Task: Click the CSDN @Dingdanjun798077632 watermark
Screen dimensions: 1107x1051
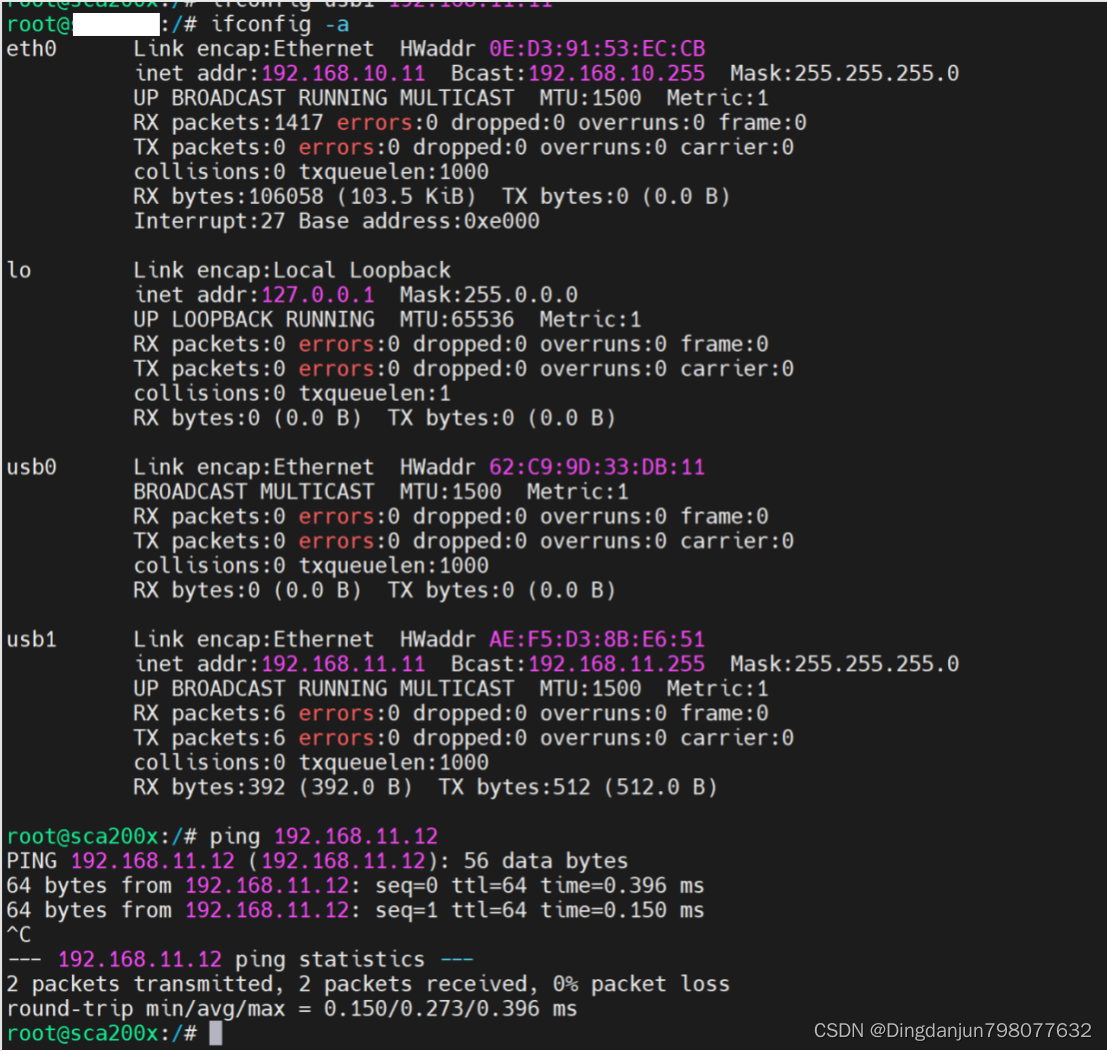Action: [x=952, y=1029]
